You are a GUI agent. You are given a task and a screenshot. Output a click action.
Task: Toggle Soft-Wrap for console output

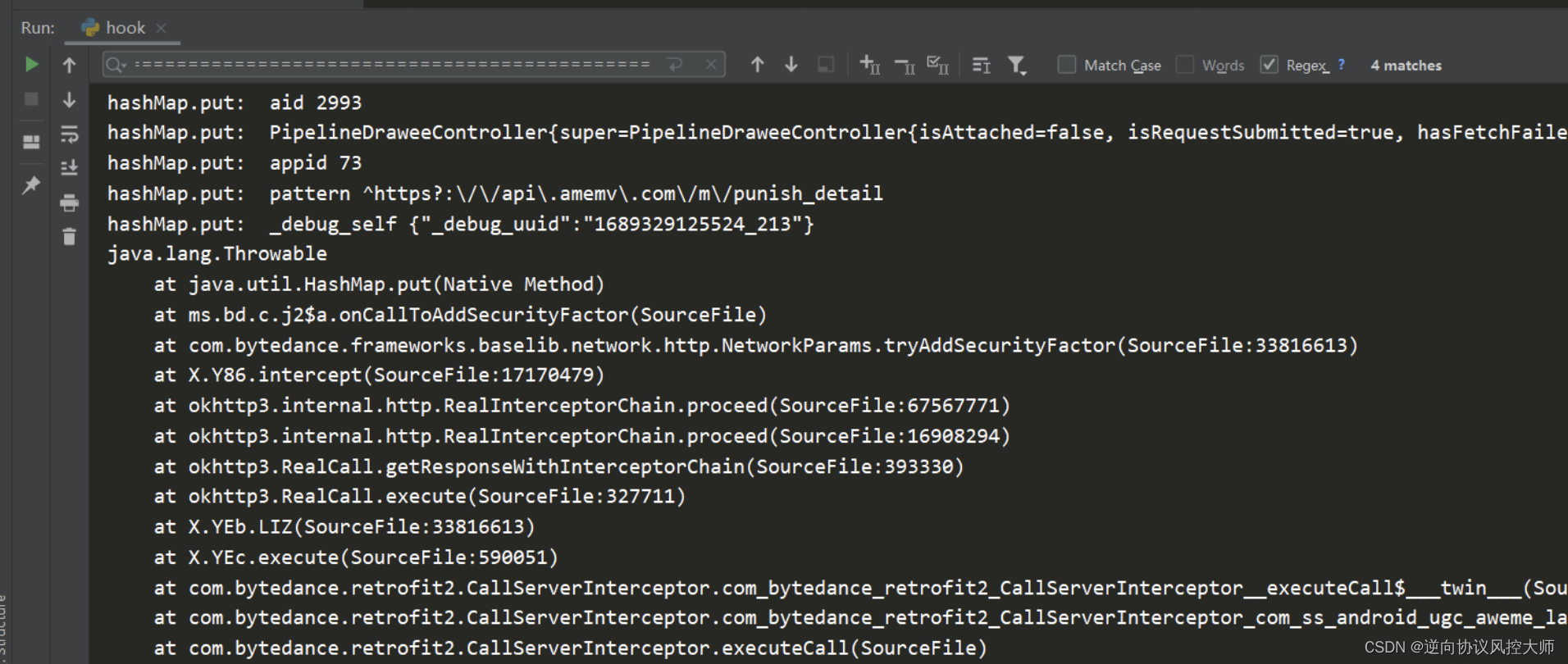pos(69,134)
